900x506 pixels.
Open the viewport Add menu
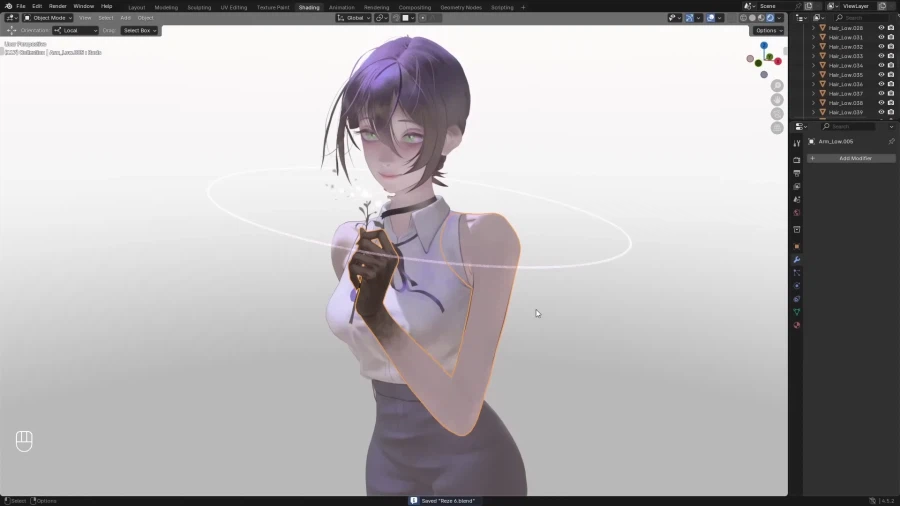point(125,18)
